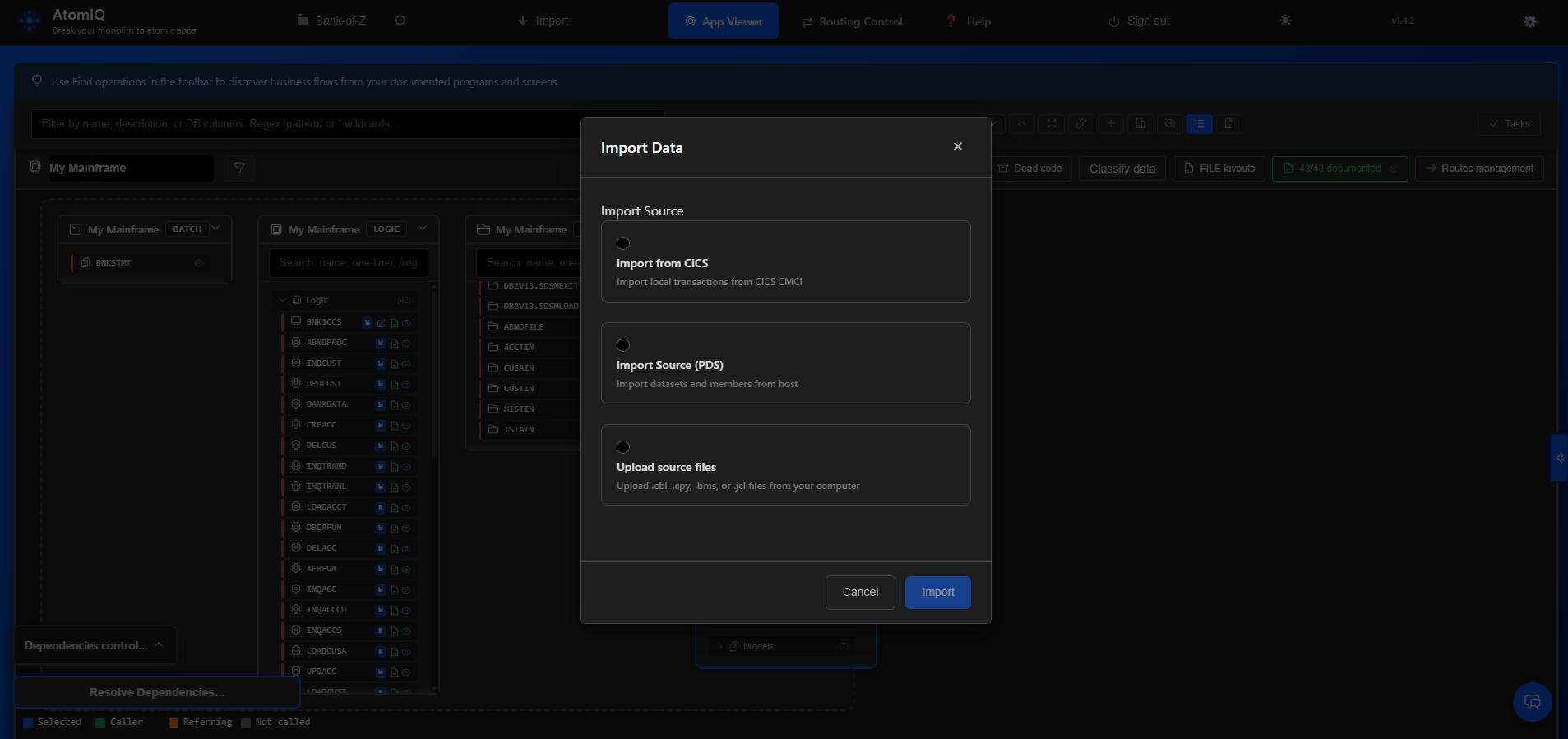
Task: Click the blue Import button
Action: (937, 593)
